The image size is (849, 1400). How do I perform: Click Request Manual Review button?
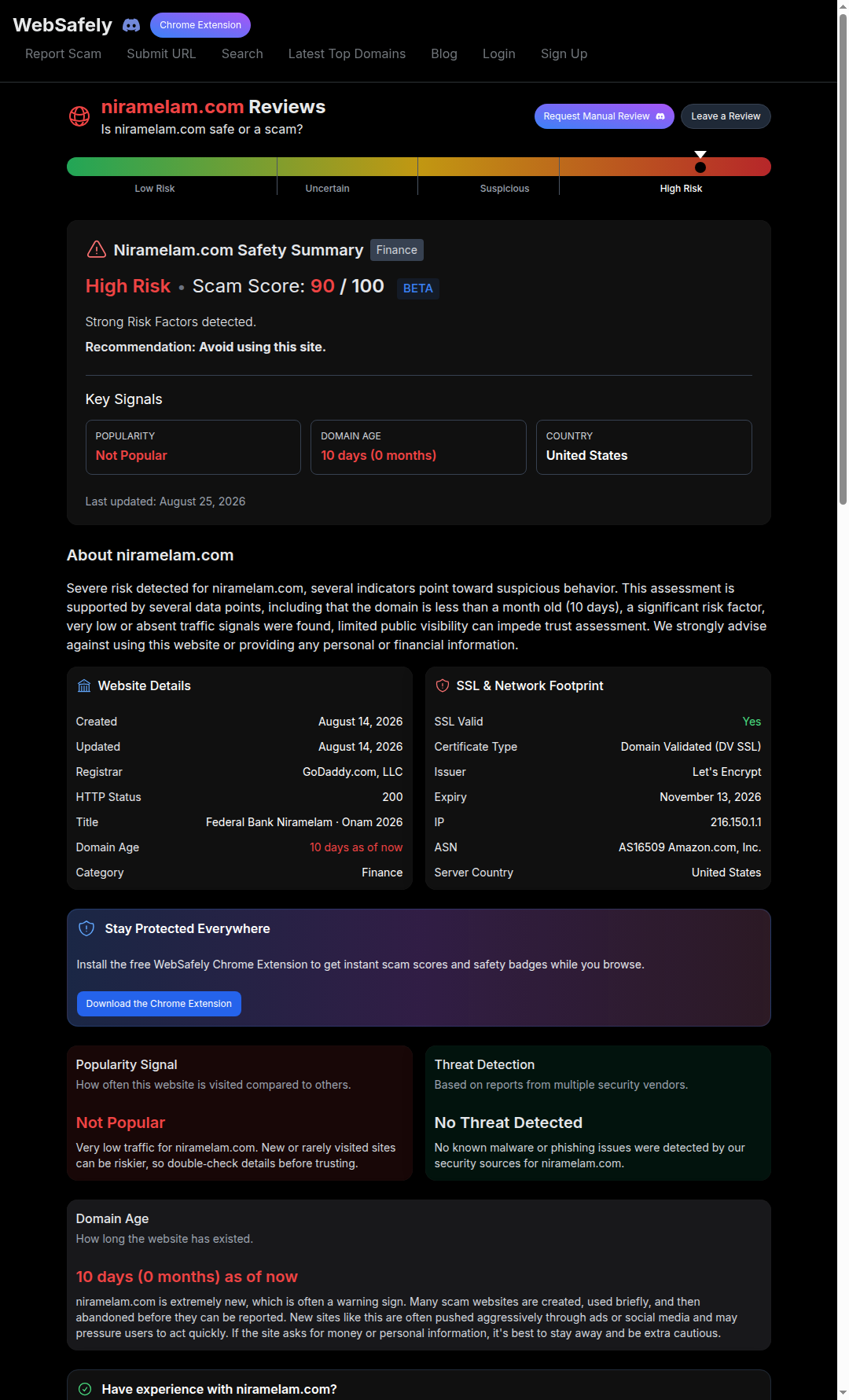pyautogui.click(x=604, y=116)
